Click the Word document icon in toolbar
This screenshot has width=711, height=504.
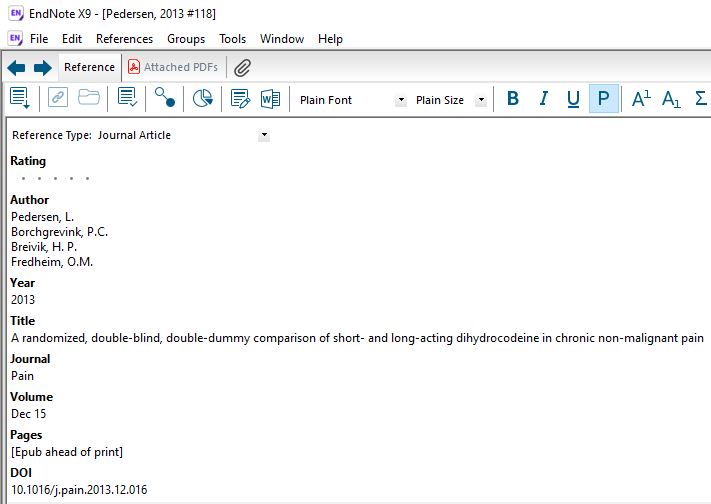pyautogui.click(x=270, y=99)
